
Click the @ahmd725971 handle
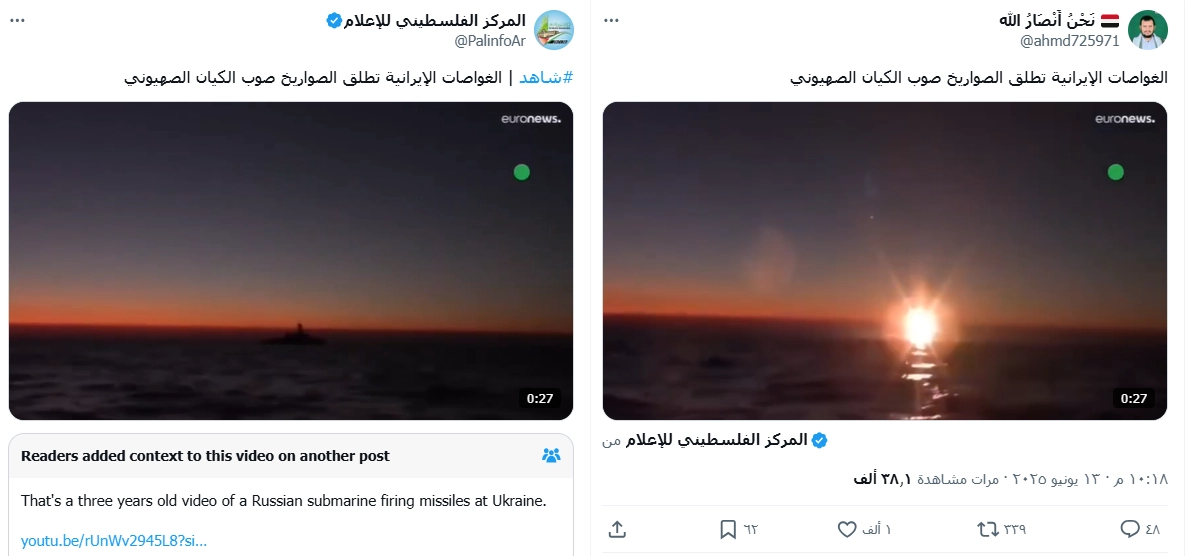(1070, 41)
